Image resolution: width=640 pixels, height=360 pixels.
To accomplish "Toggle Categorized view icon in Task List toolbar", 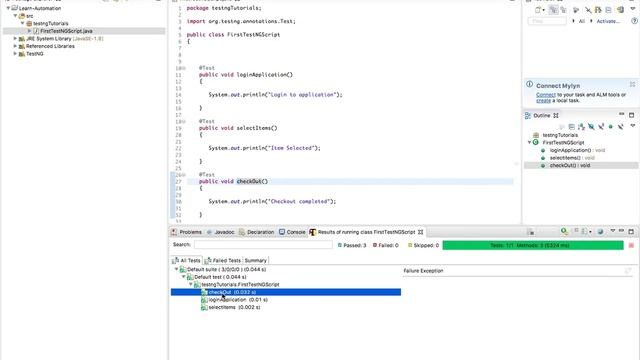I will pos(554,10).
